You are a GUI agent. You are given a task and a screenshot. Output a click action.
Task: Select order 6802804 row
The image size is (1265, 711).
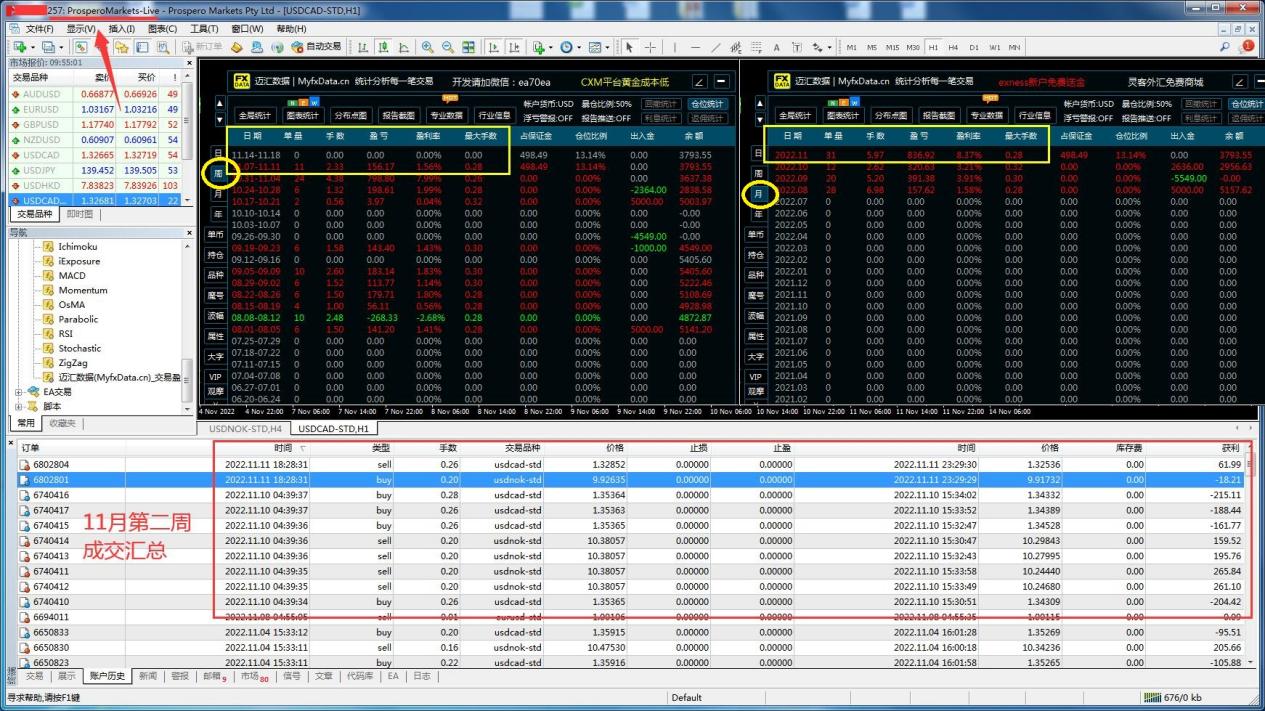(x=632, y=465)
